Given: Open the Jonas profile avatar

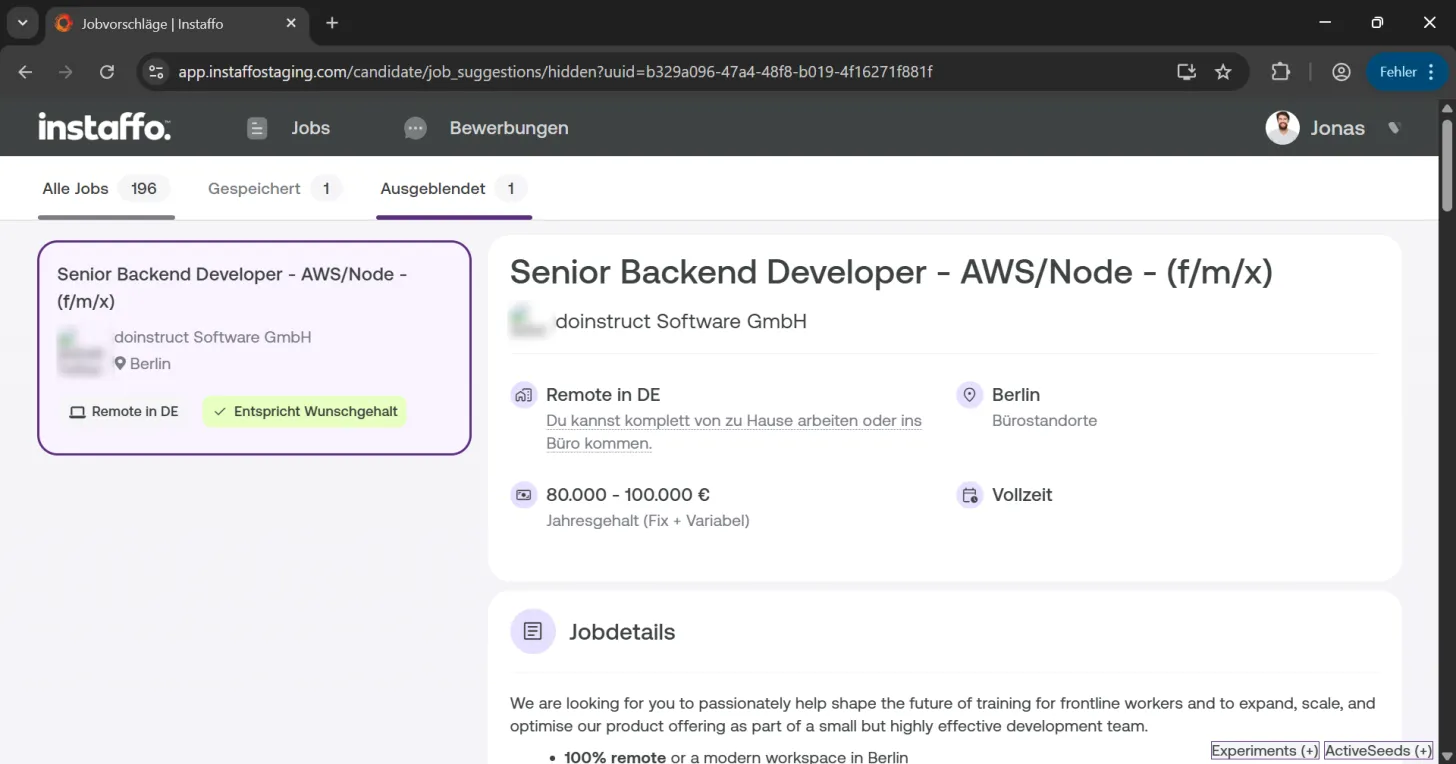Looking at the screenshot, I should [x=1282, y=128].
